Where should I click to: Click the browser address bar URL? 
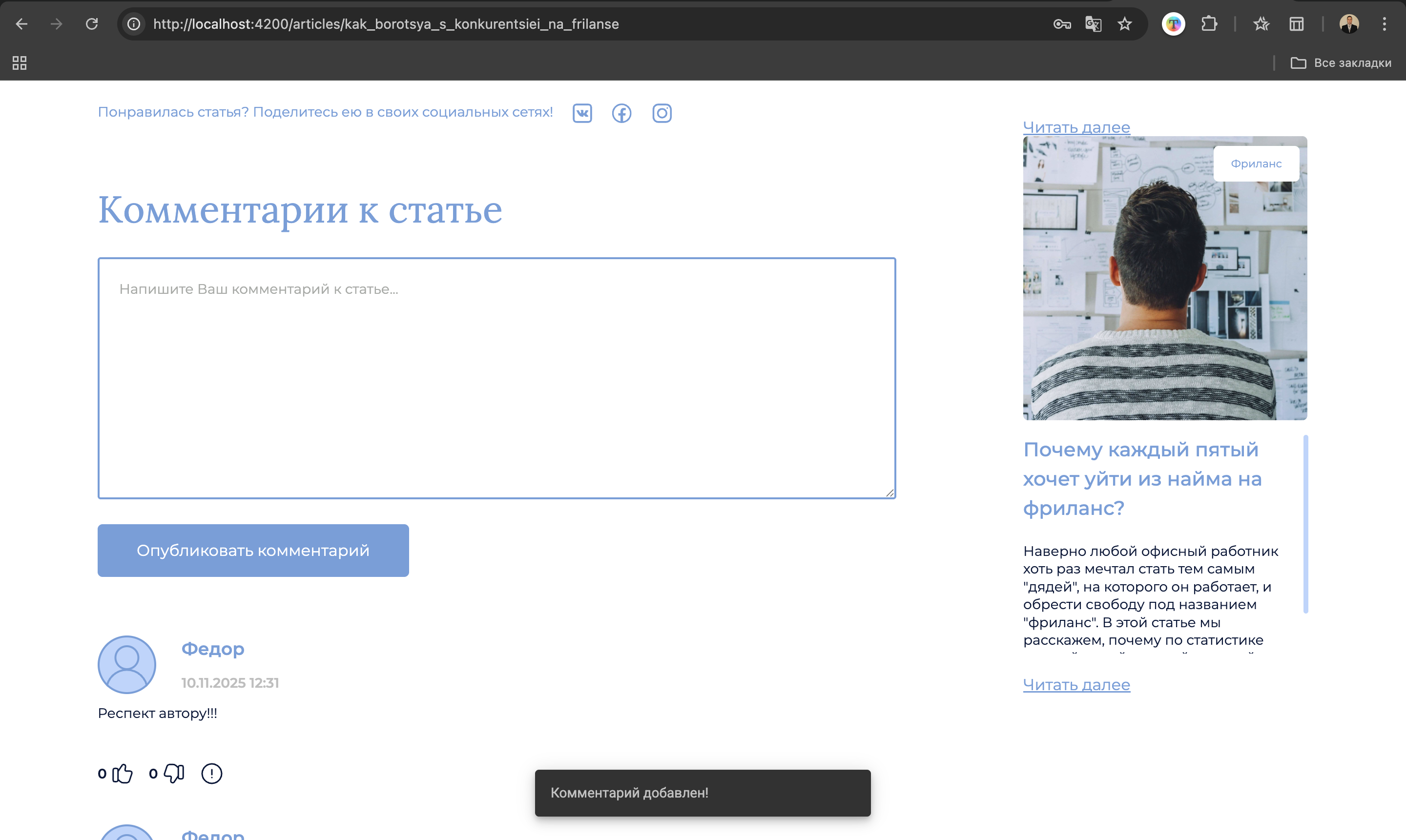(386, 24)
